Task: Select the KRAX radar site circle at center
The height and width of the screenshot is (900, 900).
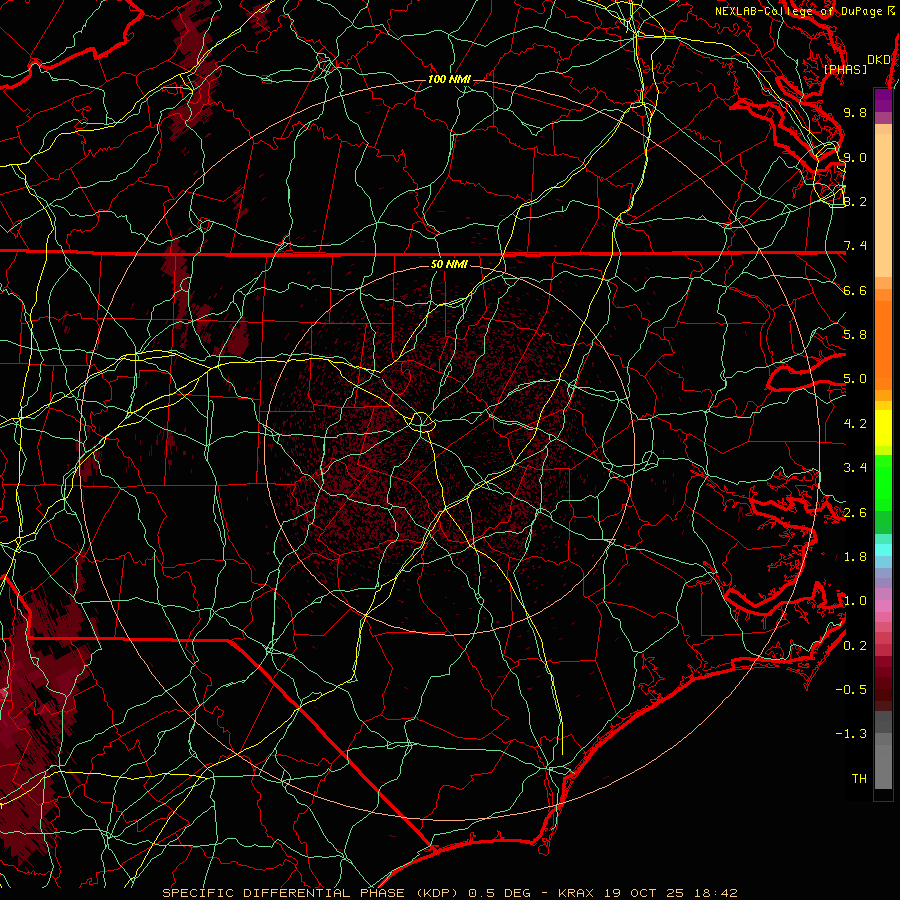Action: (422, 422)
